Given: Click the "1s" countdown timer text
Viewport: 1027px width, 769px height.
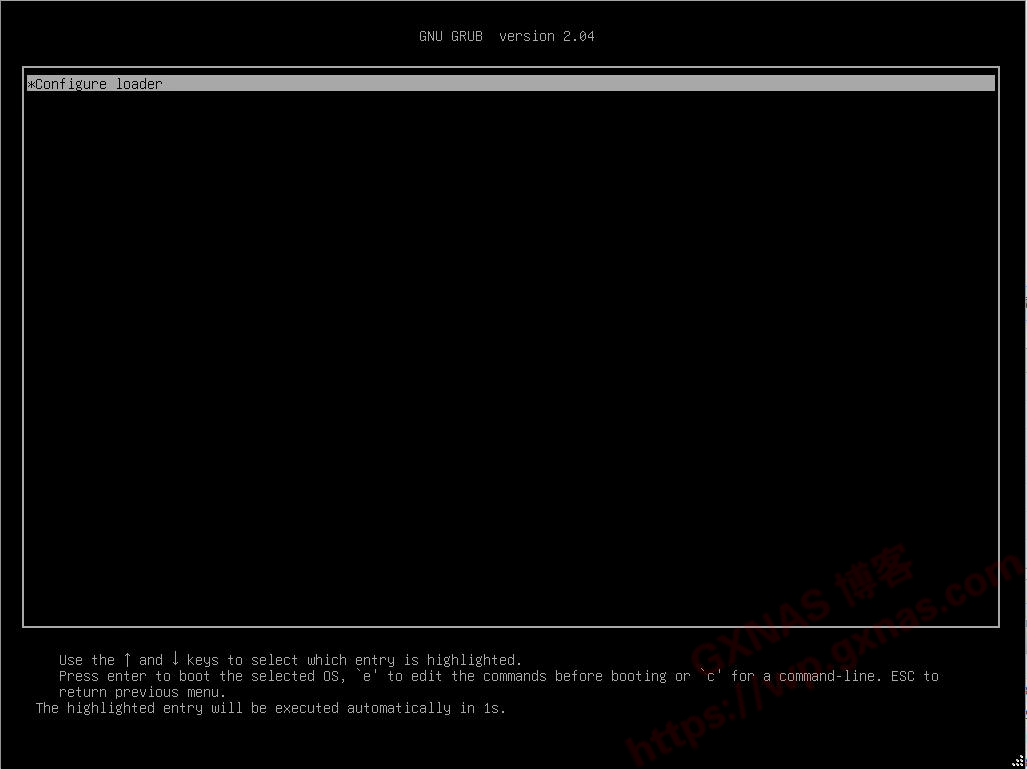Looking at the screenshot, I should 494,708.
